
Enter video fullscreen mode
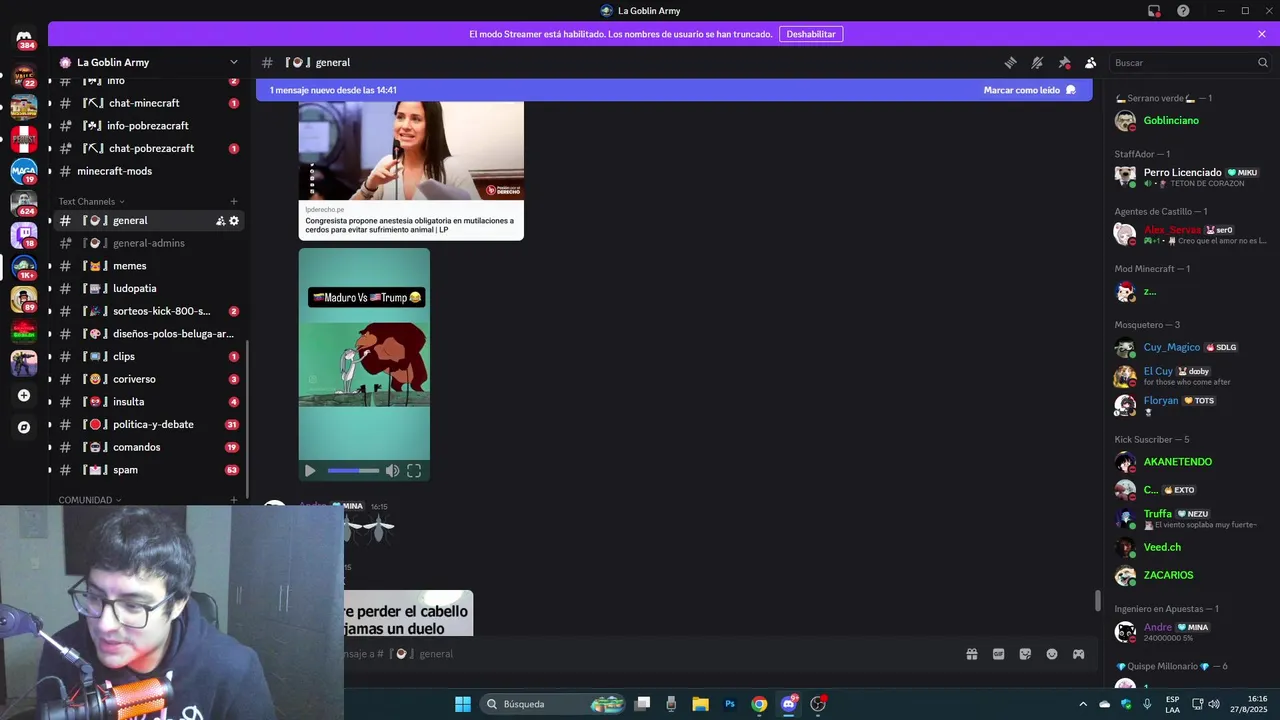point(414,471)
